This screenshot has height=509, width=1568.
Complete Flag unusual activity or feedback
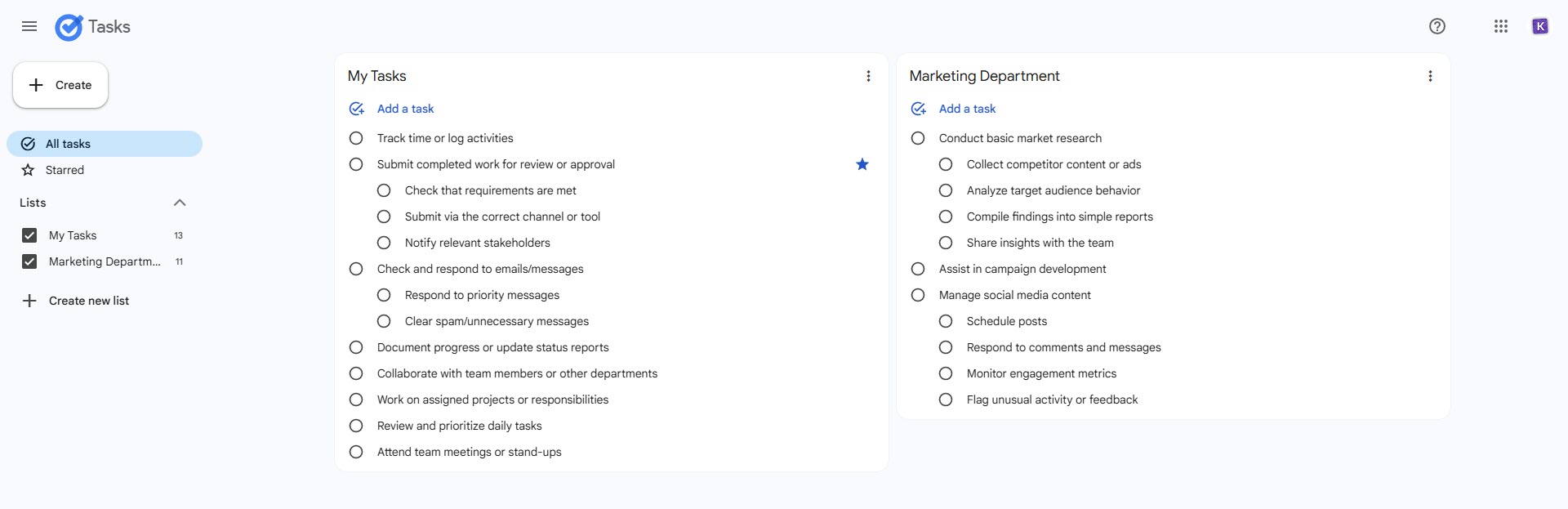[946, 400]
